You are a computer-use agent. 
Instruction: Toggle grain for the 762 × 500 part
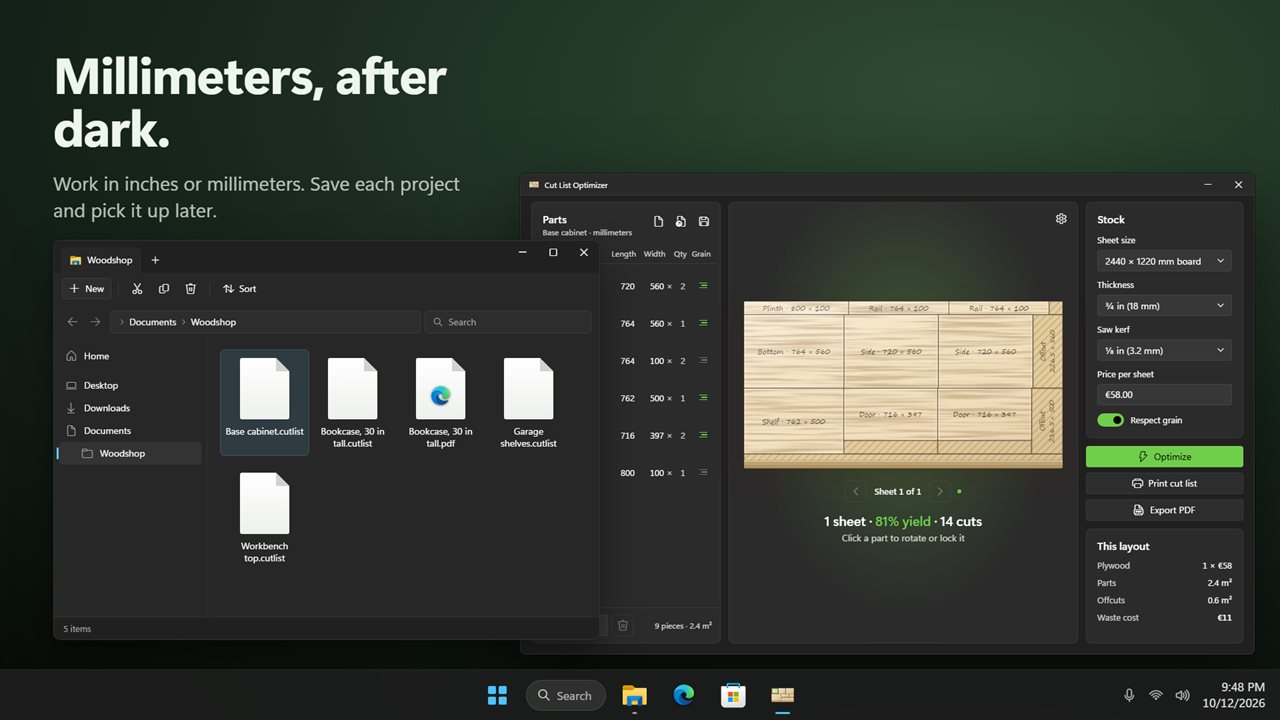[x=703, y=398]
